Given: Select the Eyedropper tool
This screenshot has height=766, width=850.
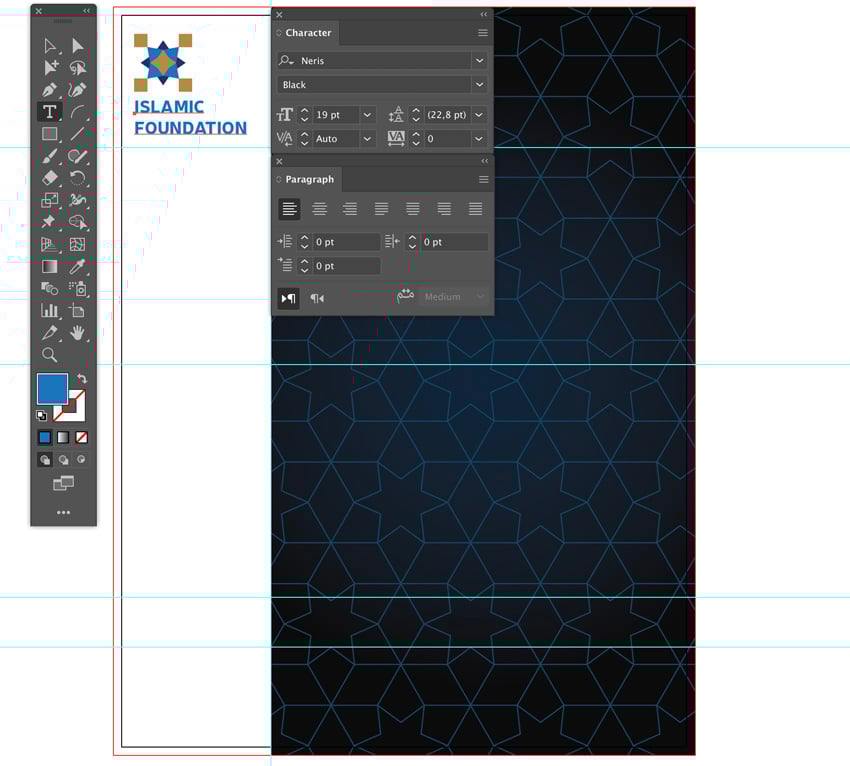Looking at the screenshot, I should (78, 266).
